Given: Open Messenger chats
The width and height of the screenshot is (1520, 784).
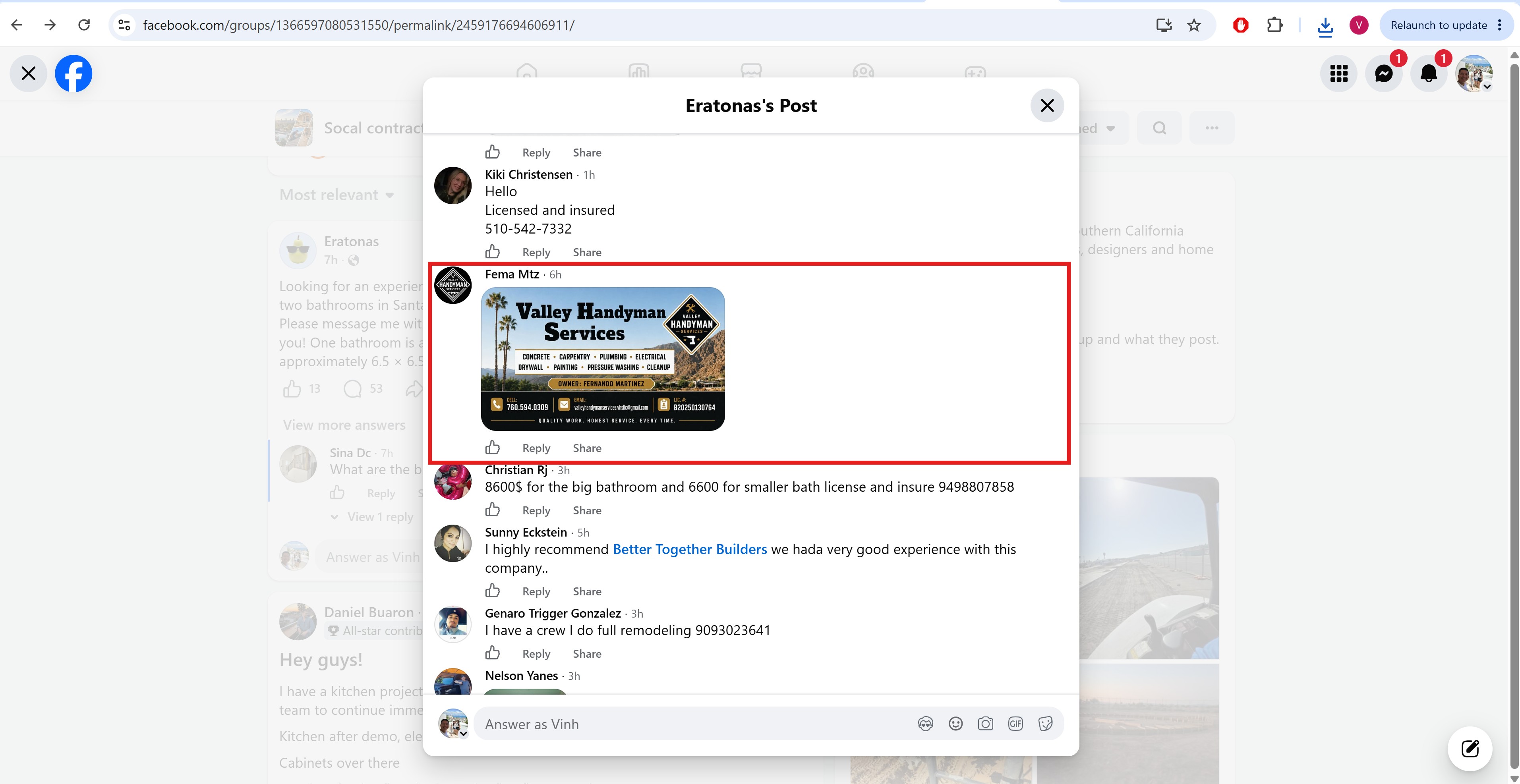Looking at the screenshot, I should coord(1384,74).
